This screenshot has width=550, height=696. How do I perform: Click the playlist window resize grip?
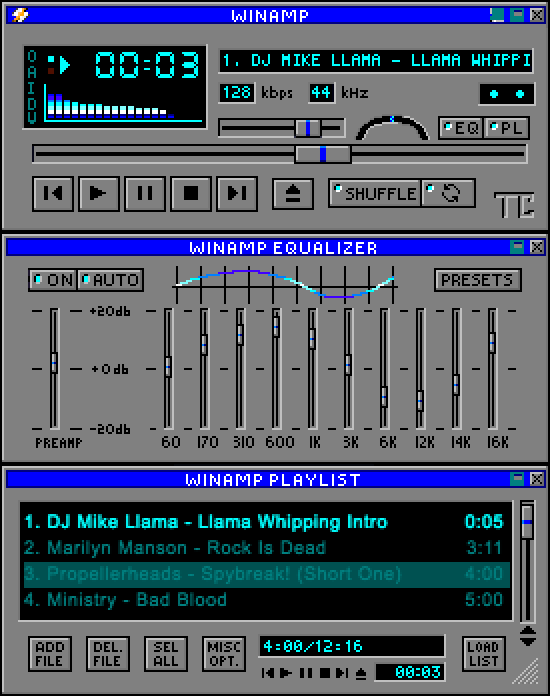pos(527,671)
